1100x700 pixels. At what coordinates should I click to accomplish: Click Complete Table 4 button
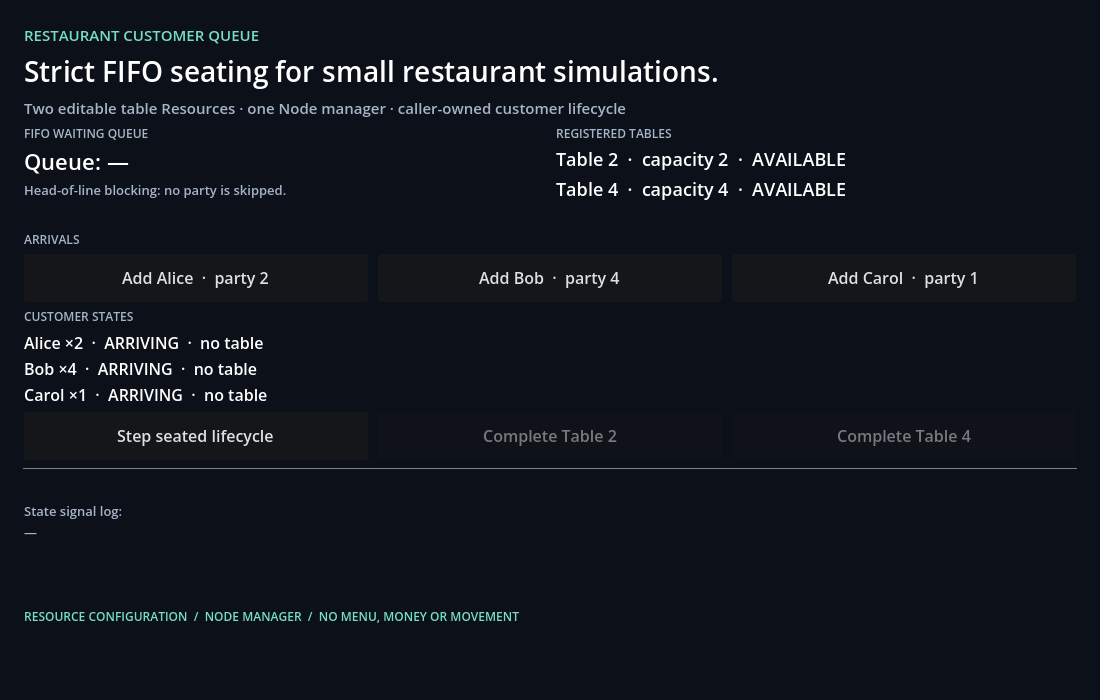pyautogui.click(x=904, y=436)
